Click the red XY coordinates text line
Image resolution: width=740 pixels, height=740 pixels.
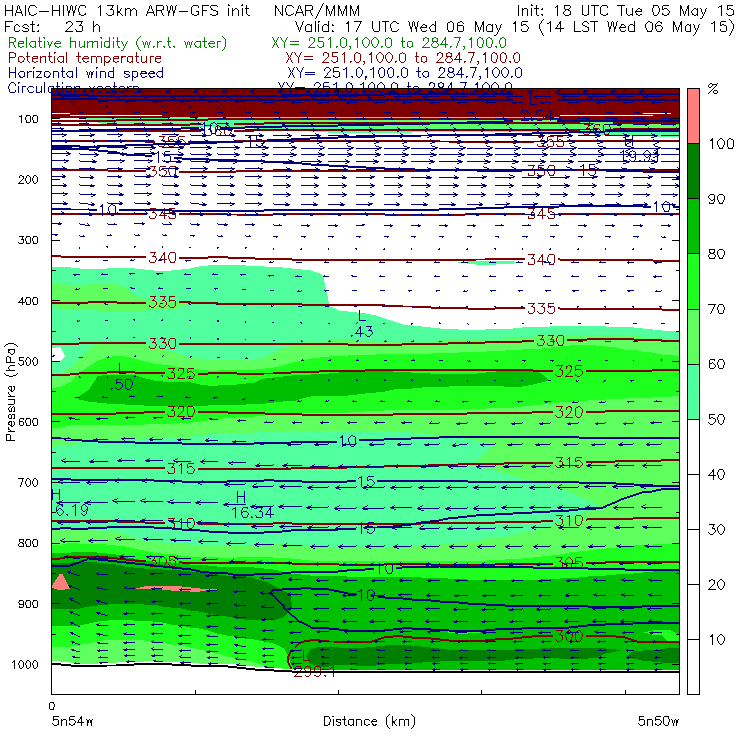click(x=403, y=58)
